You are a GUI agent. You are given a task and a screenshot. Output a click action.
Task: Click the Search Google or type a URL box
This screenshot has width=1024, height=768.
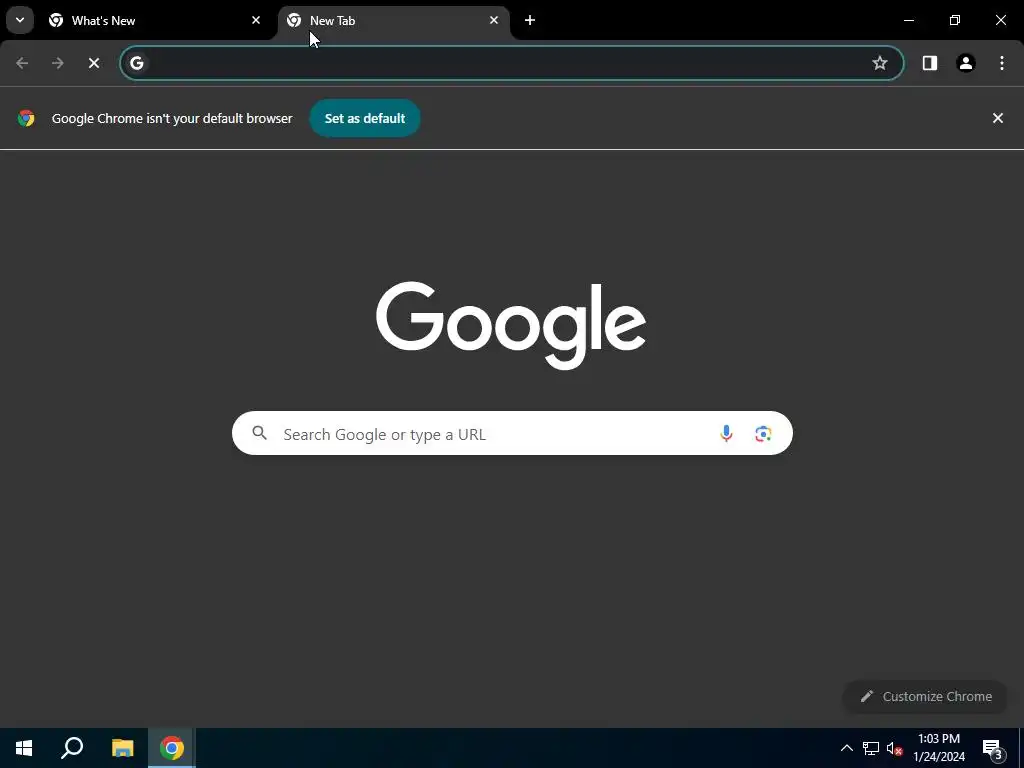tap(512, 433)
